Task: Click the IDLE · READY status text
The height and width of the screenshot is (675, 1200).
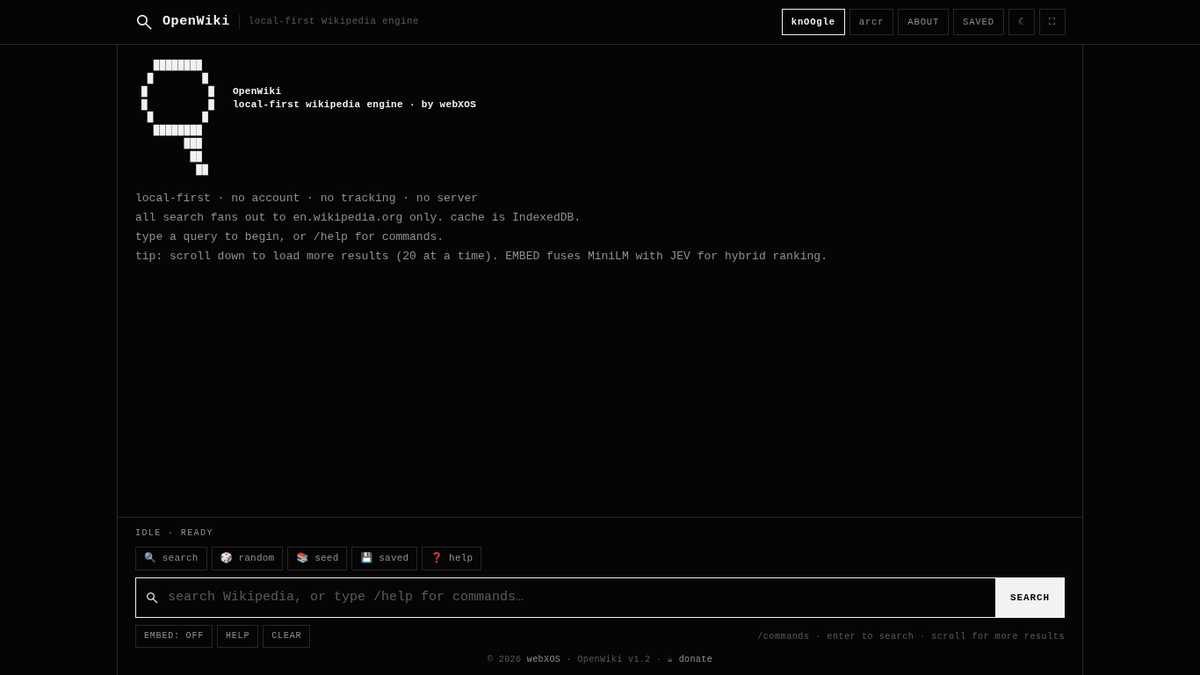Action: 174,533
